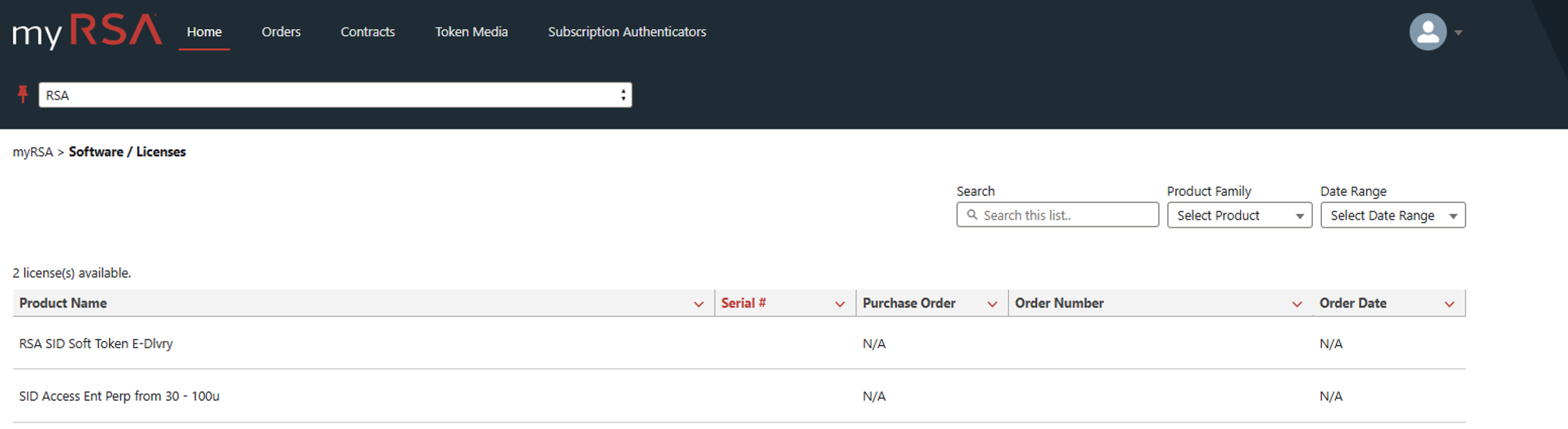The height and width of the screenshot is (429, 1568).
Task: Select RSA SID Soft Token E-Dlvry row
Action: click(739, 344)
